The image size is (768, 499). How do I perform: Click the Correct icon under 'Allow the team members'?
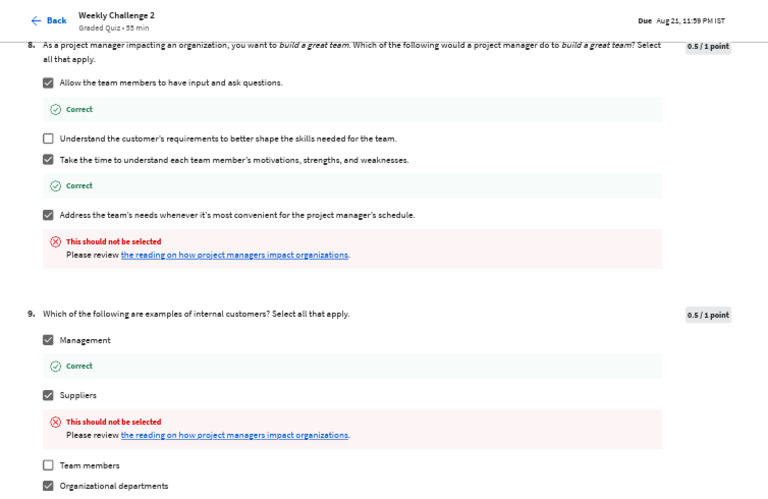55,110
